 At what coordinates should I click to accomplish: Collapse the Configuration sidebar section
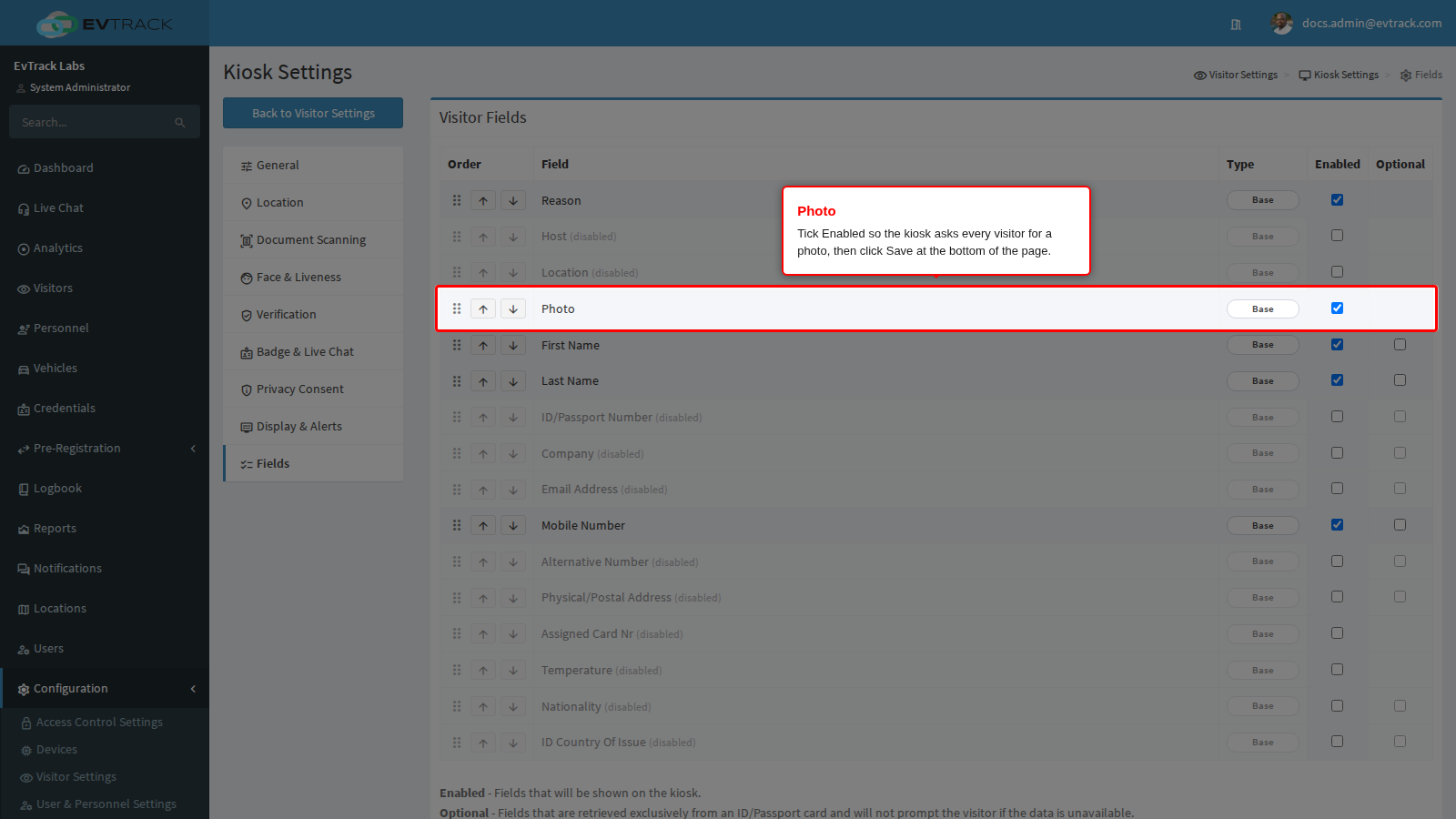[105, 689]
